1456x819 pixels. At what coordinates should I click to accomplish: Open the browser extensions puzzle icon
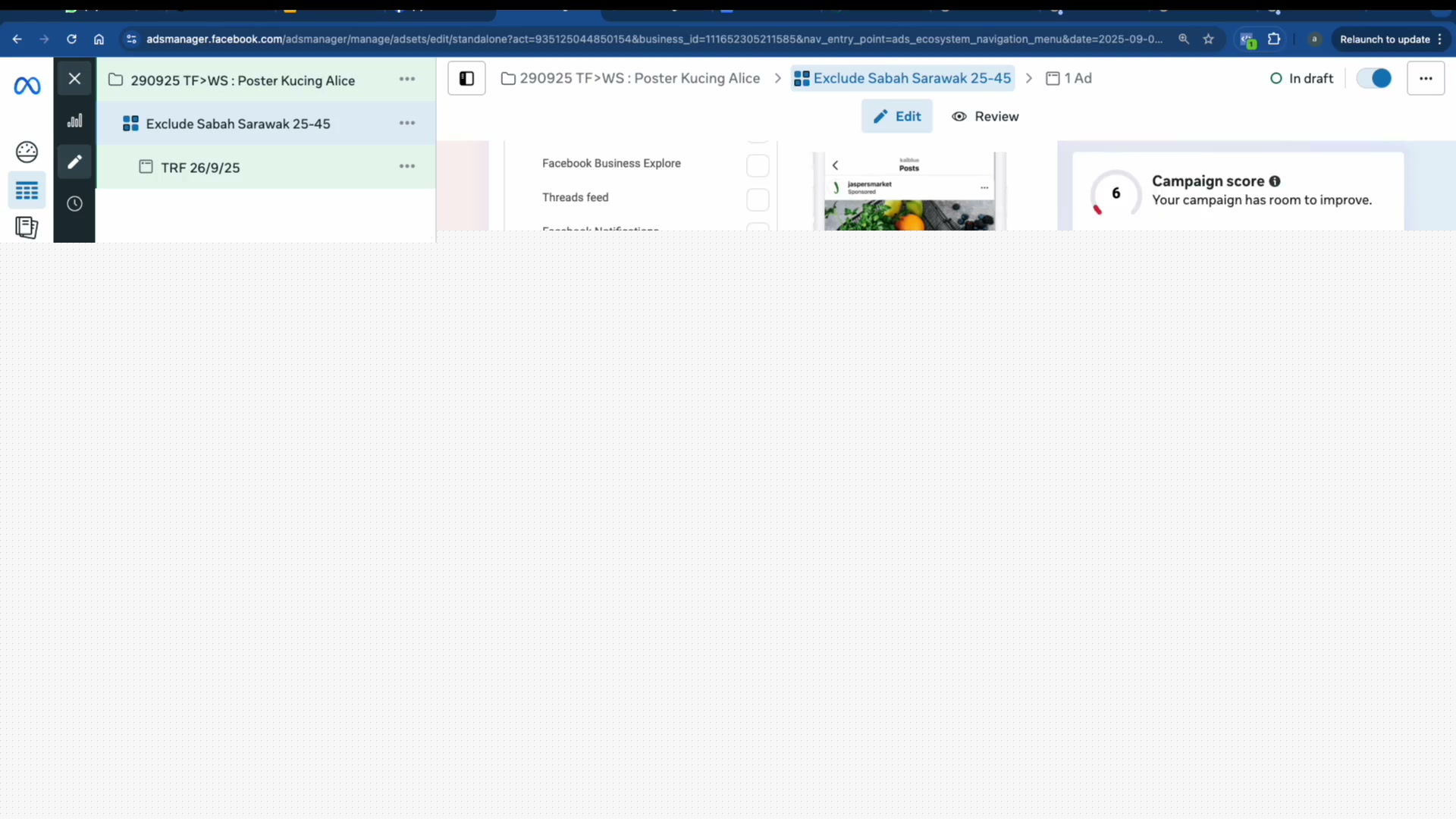[1274, 39]
